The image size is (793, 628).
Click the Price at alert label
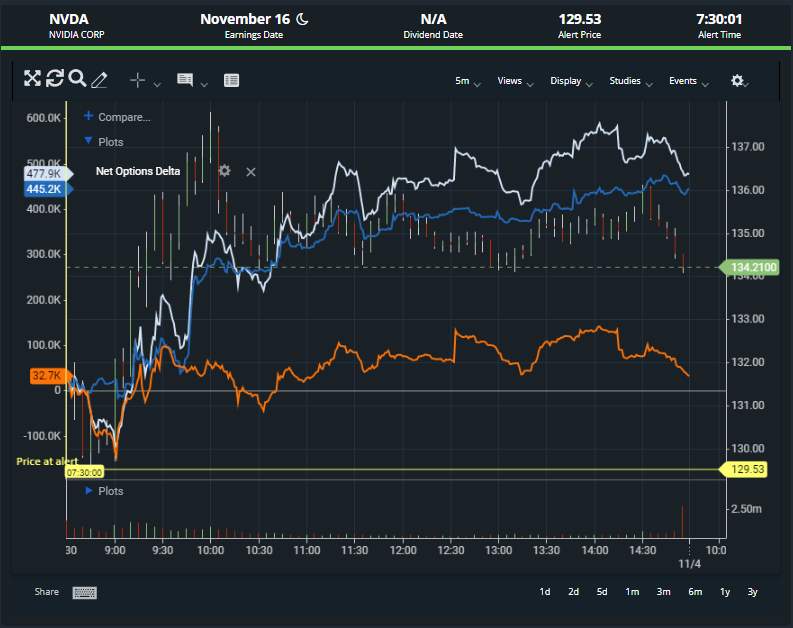pos(47,461)
